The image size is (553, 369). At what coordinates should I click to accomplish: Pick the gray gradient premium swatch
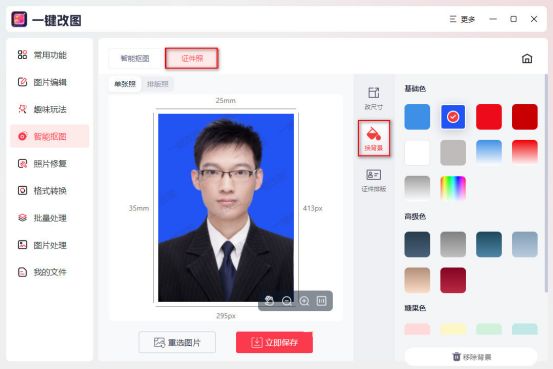(453, 244)
